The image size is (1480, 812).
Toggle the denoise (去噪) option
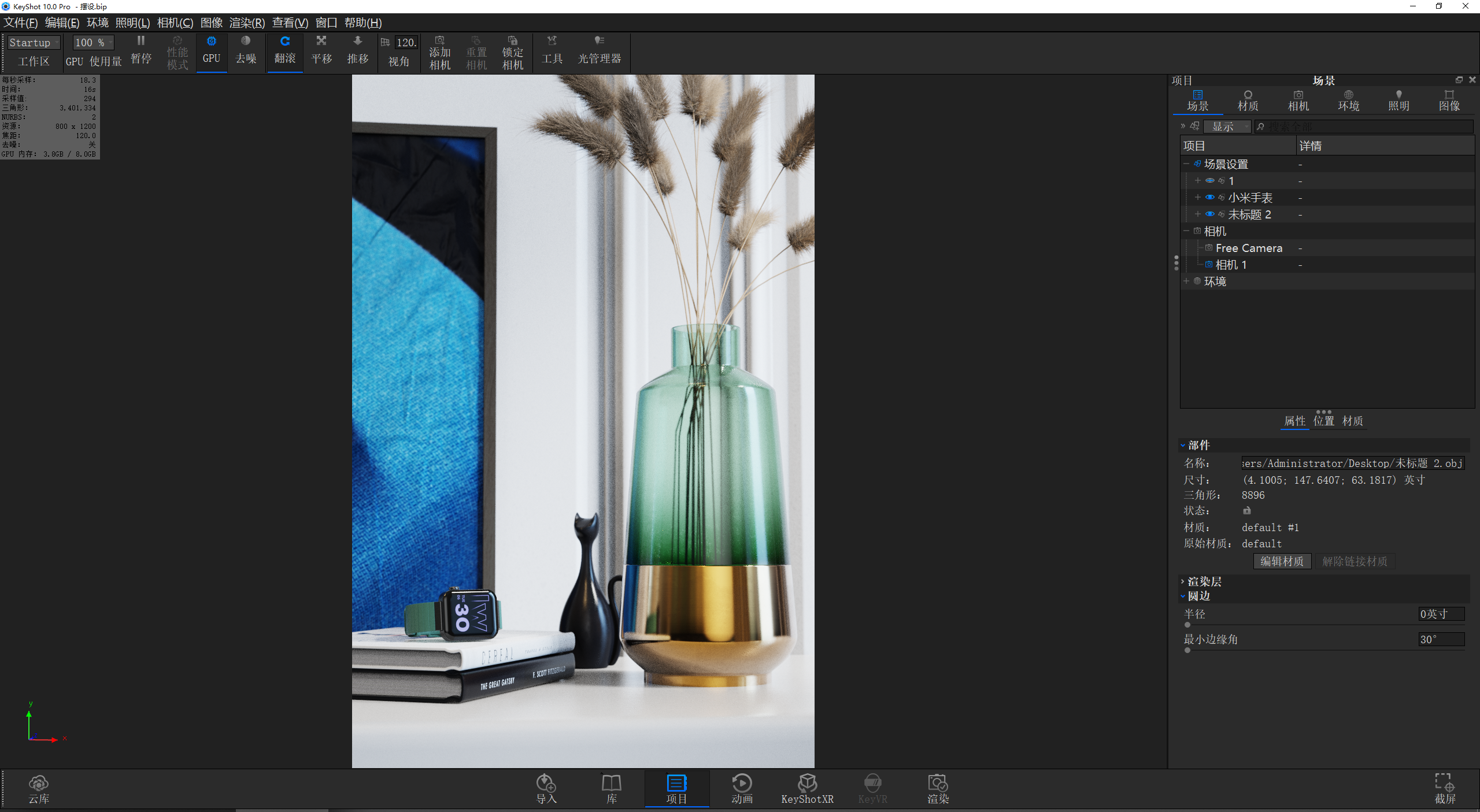point(246,51)
